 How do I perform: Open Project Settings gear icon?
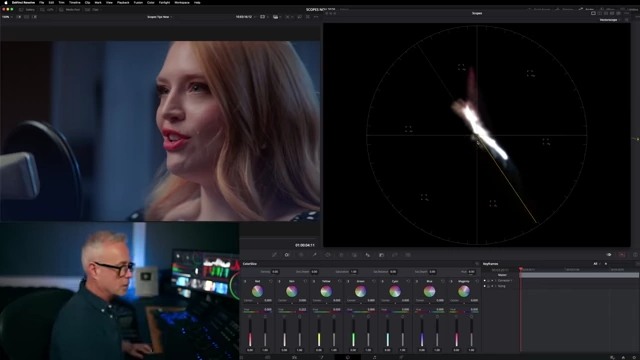coord(634,357)
